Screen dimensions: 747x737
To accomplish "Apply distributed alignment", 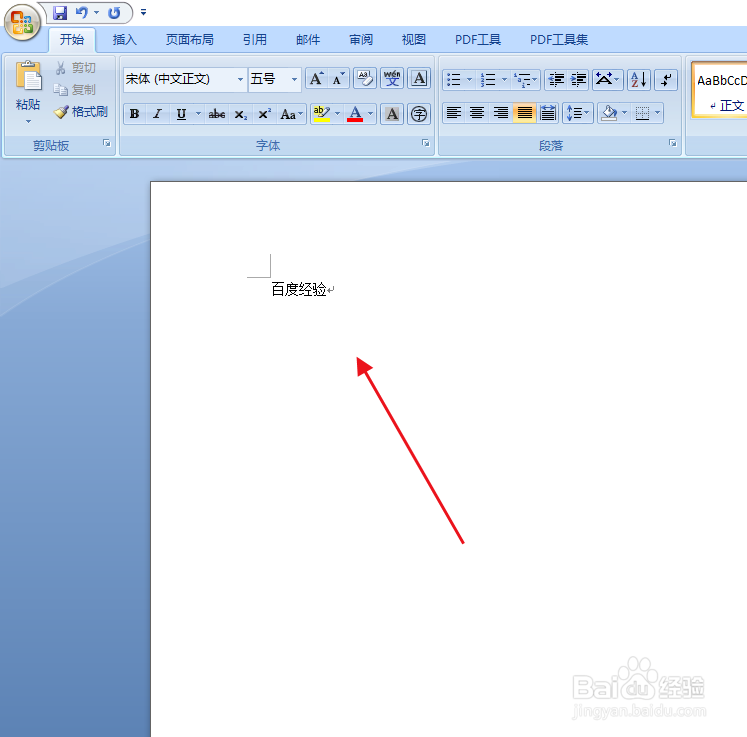I will [x=548, y=113].
